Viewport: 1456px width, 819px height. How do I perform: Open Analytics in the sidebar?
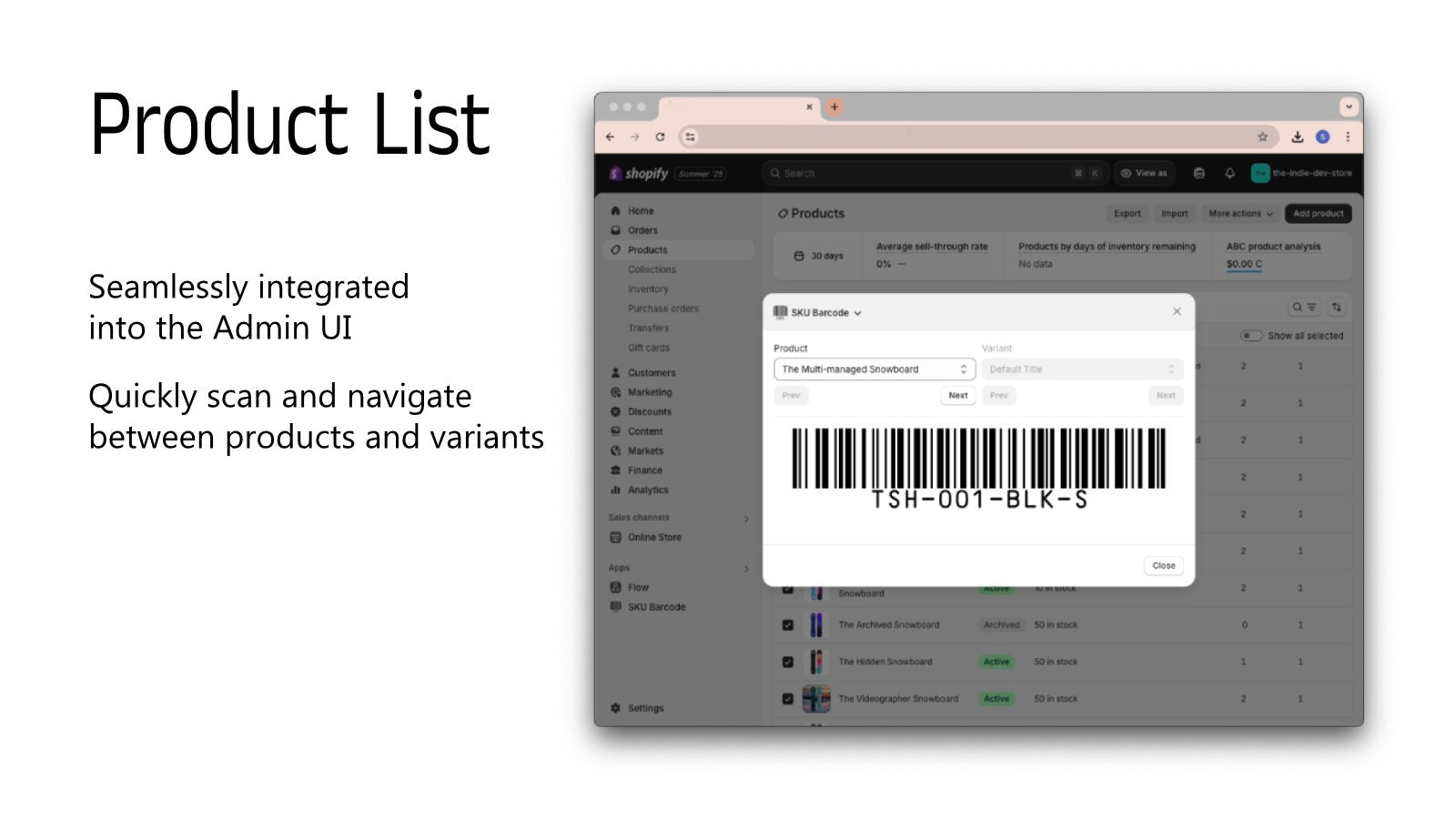coord(648,490)
